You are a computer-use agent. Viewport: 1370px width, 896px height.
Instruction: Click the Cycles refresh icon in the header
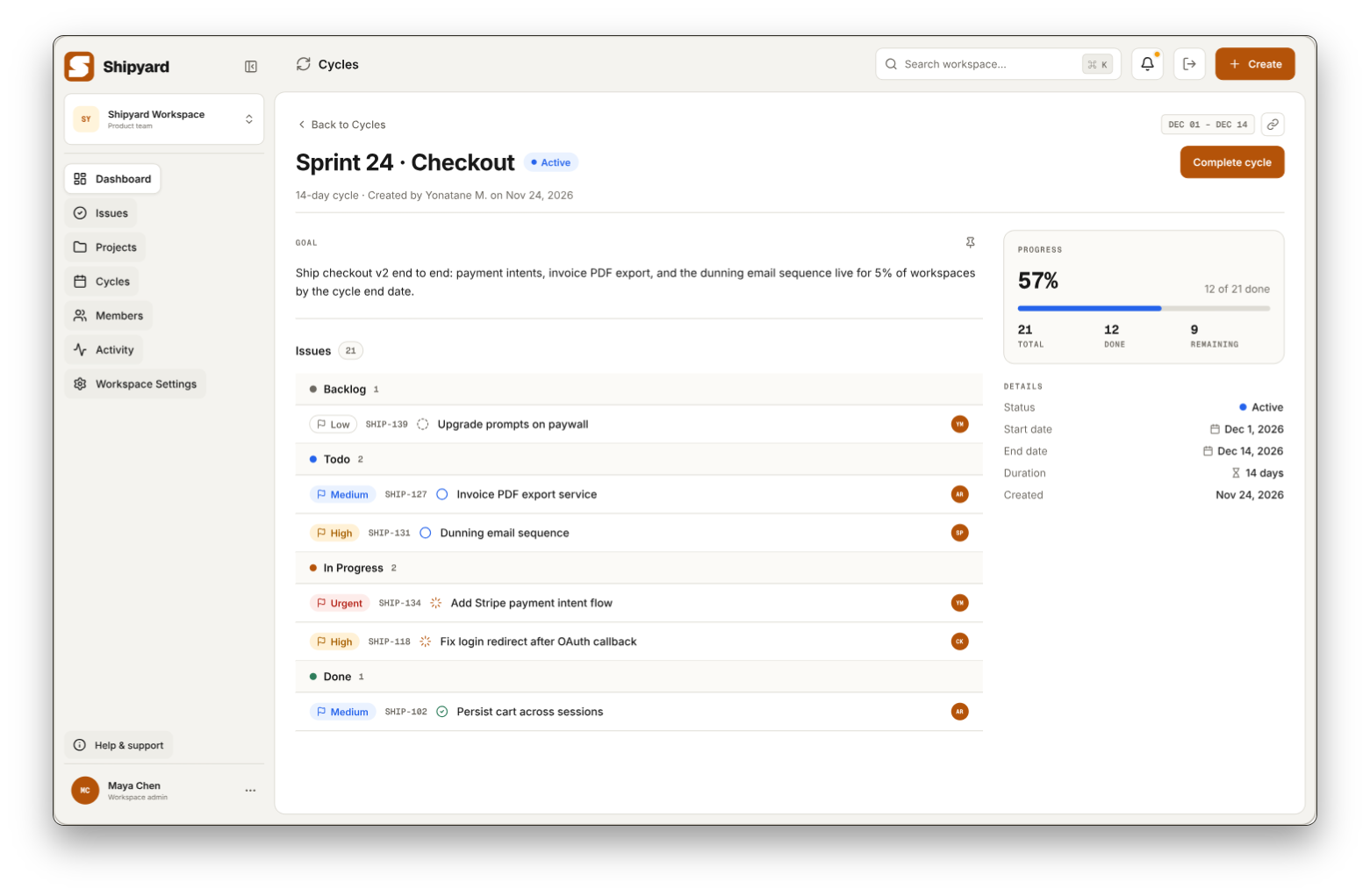(x=304, y=64)
